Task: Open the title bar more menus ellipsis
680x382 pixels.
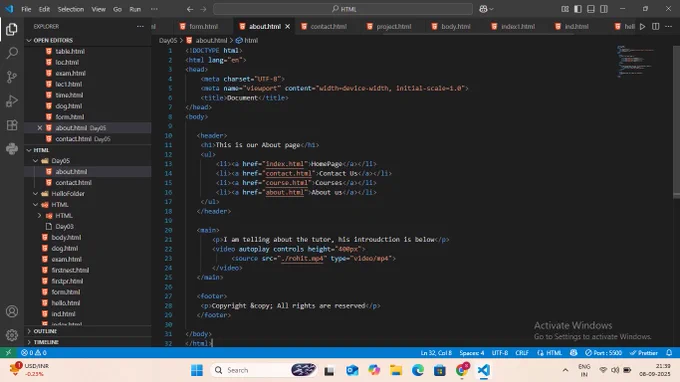Action: (x=154, y=9)
